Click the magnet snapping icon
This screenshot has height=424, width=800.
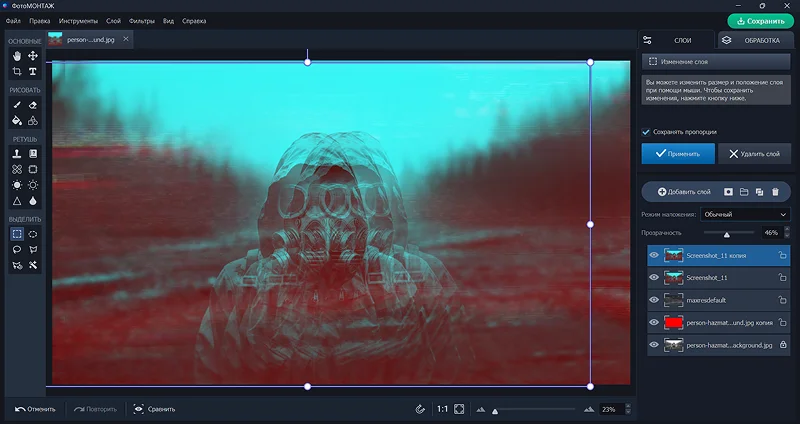point(420,409)
